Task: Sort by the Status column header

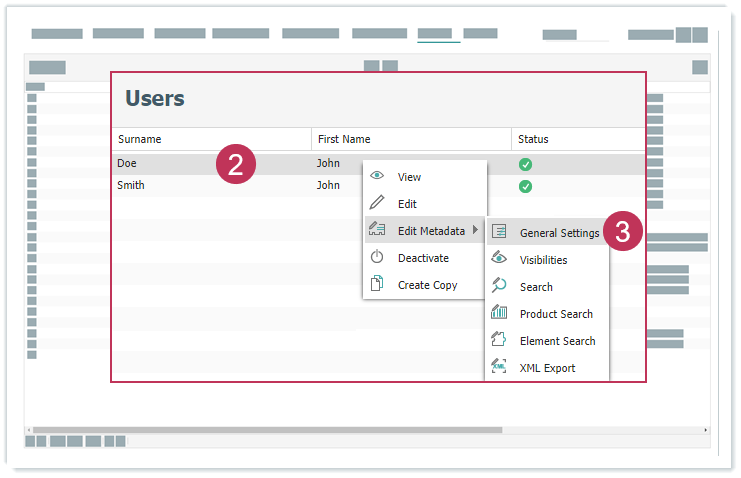Action: click(533, 139)
